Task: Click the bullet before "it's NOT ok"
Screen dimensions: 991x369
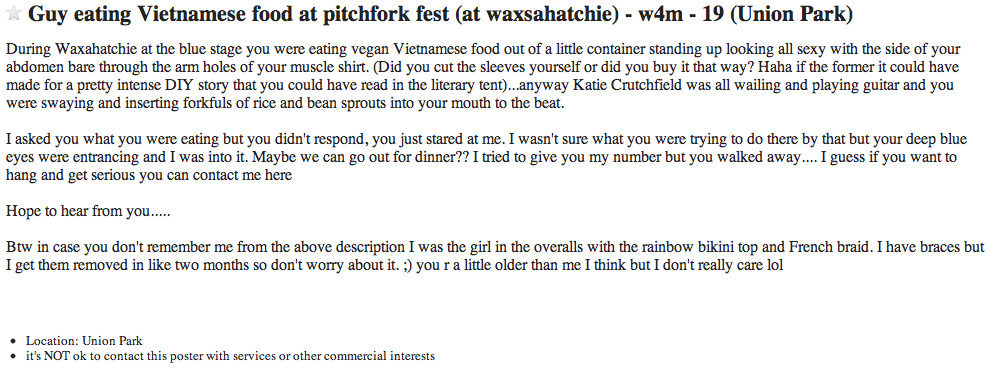Action: point(15,356)
